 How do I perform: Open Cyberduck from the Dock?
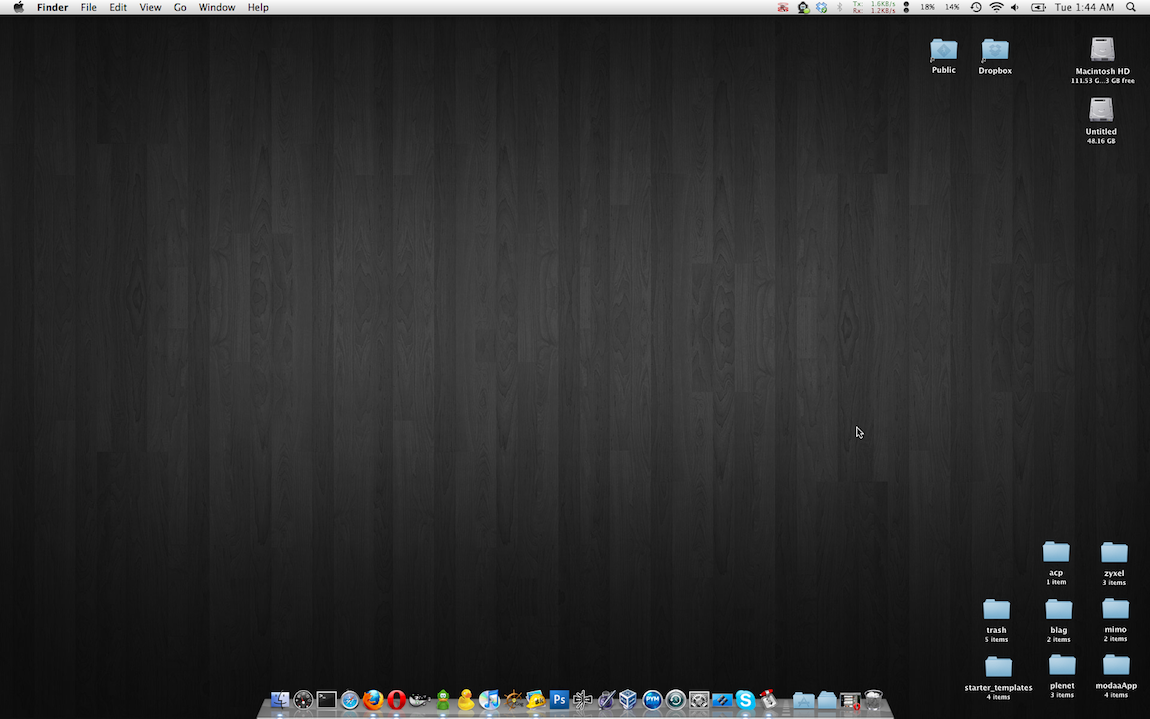(x=466, y=700)
